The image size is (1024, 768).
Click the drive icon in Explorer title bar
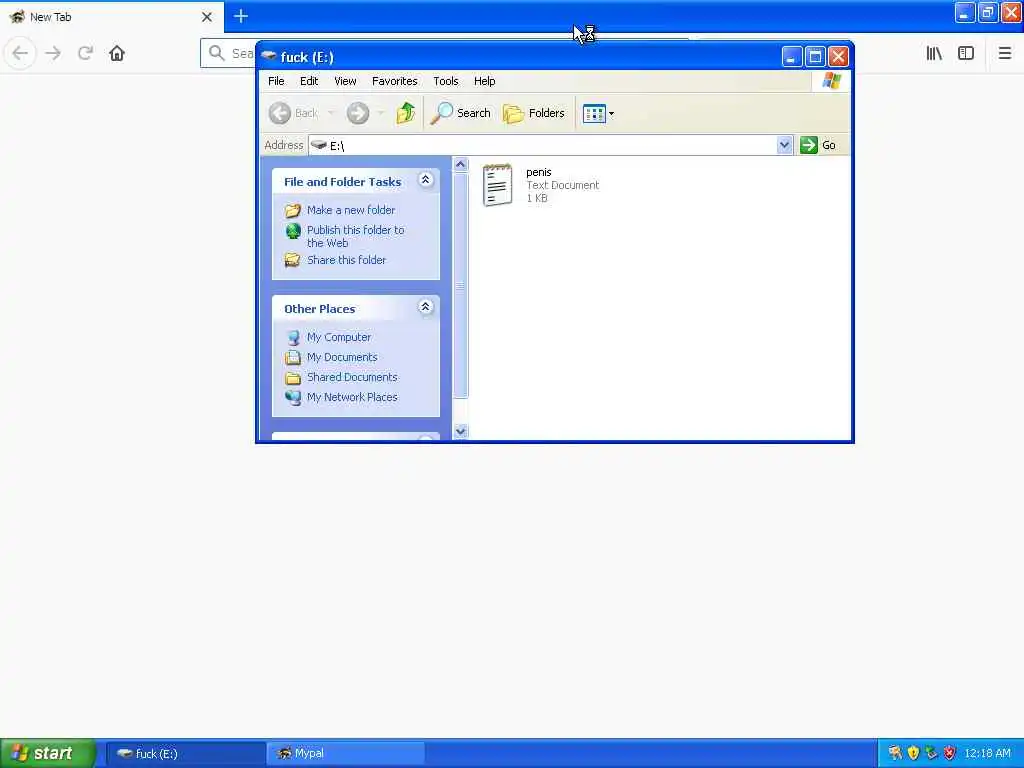tap(268, 56)
